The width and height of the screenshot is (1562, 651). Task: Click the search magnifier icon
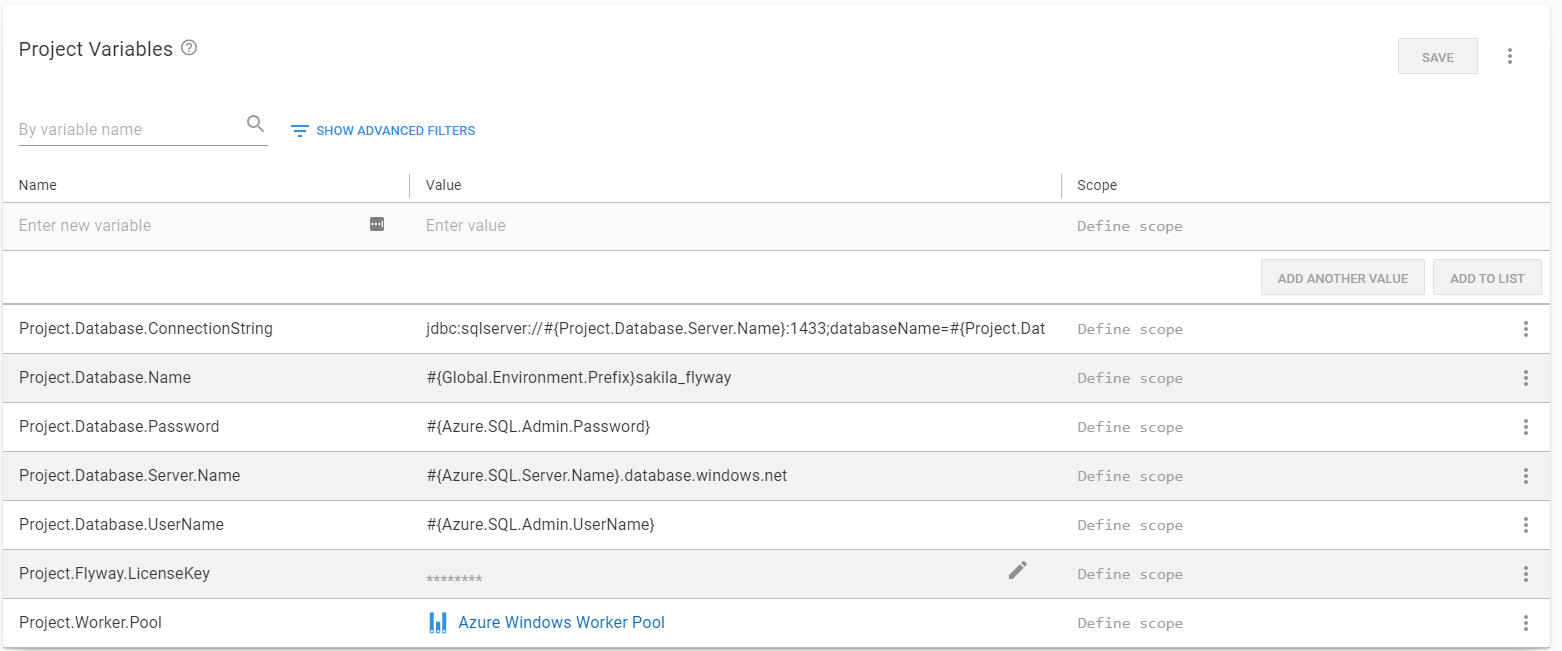click(255, 124)
